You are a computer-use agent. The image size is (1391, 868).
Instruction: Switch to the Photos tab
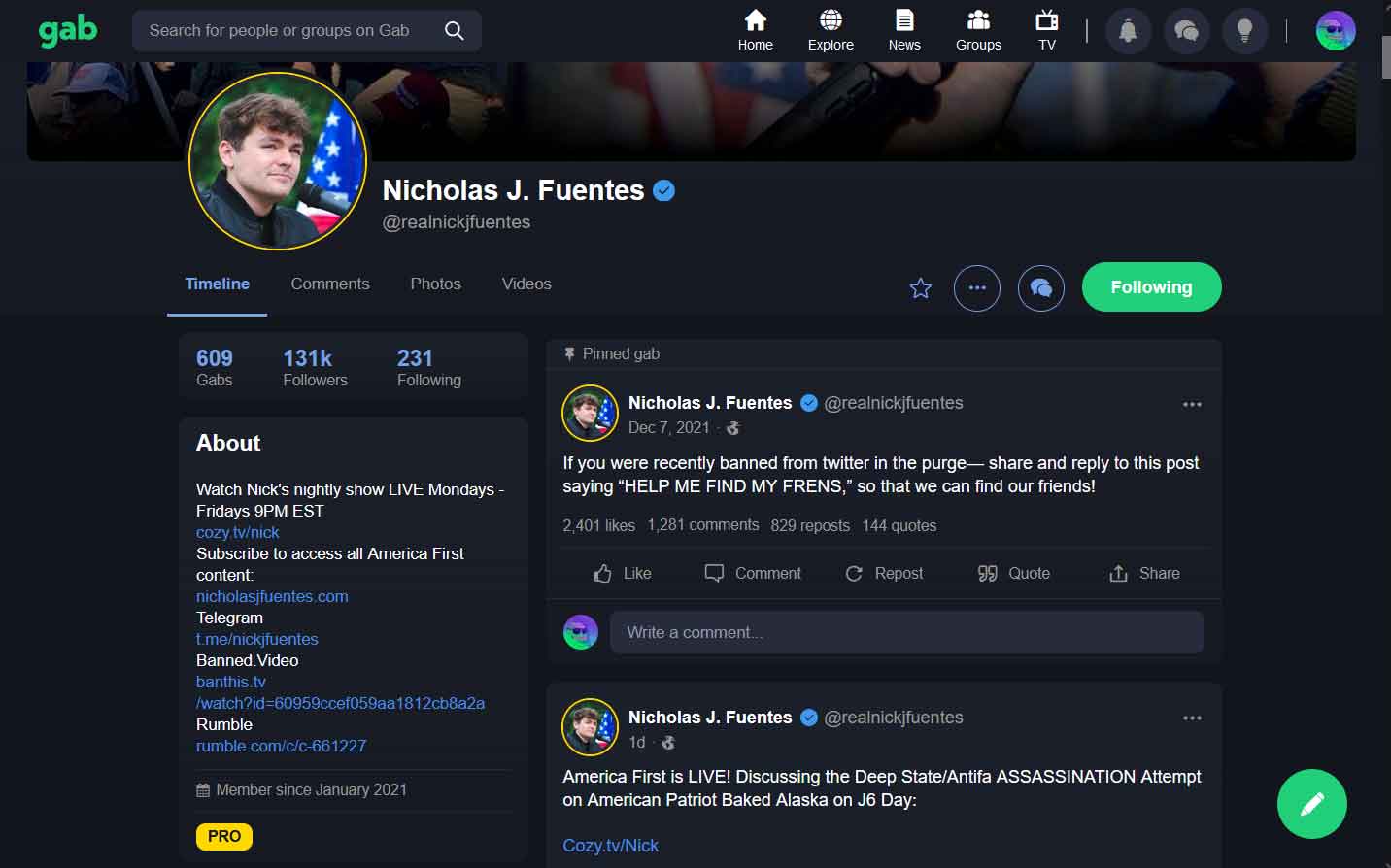(435, 284)
